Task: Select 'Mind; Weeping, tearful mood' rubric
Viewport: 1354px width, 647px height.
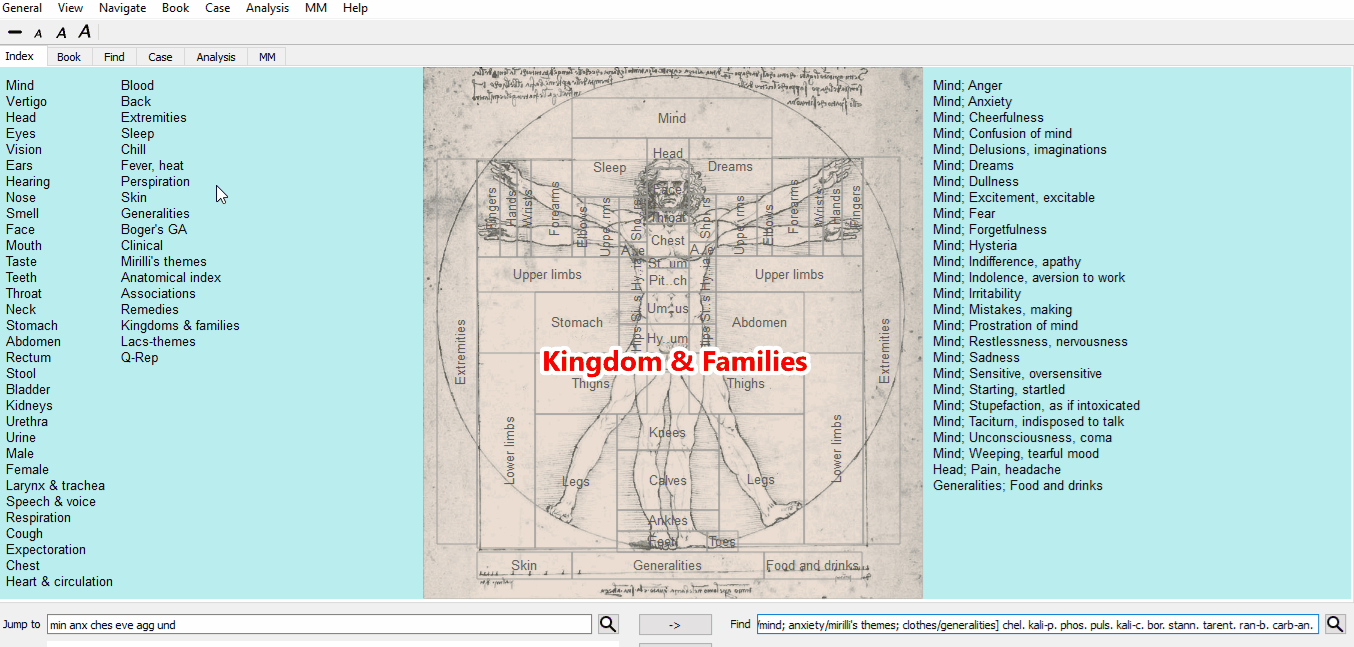Action: [1016, 454]
